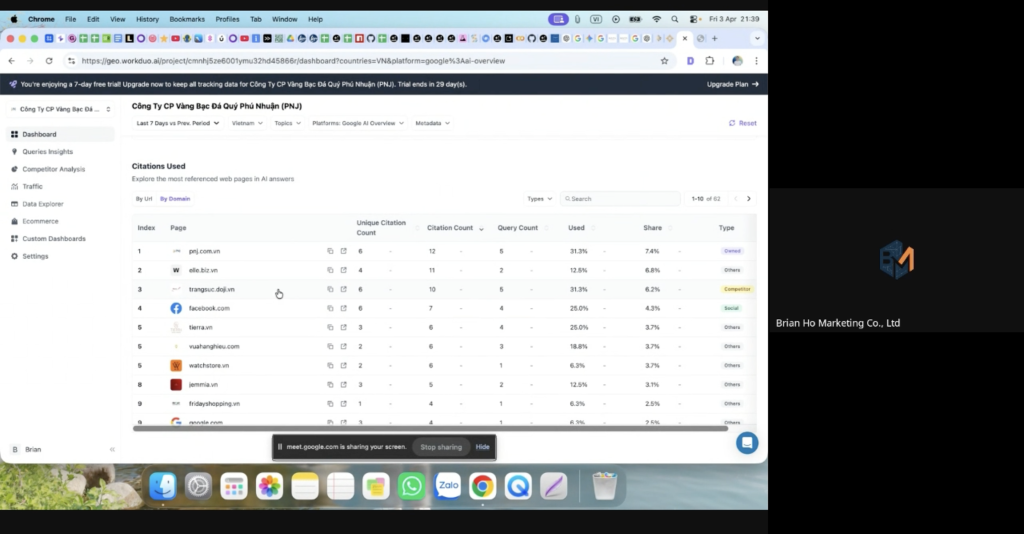Copy the pnj.com.vn domain via copy icon
Image resolution: width=1024 pixels, height=534 pixels.
(330, 251)
